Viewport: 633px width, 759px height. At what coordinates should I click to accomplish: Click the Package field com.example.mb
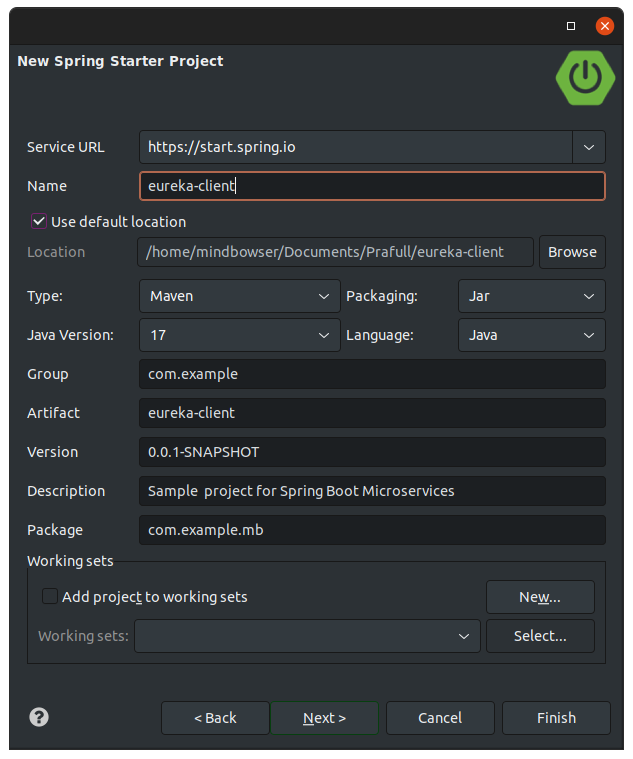(372, 530)
